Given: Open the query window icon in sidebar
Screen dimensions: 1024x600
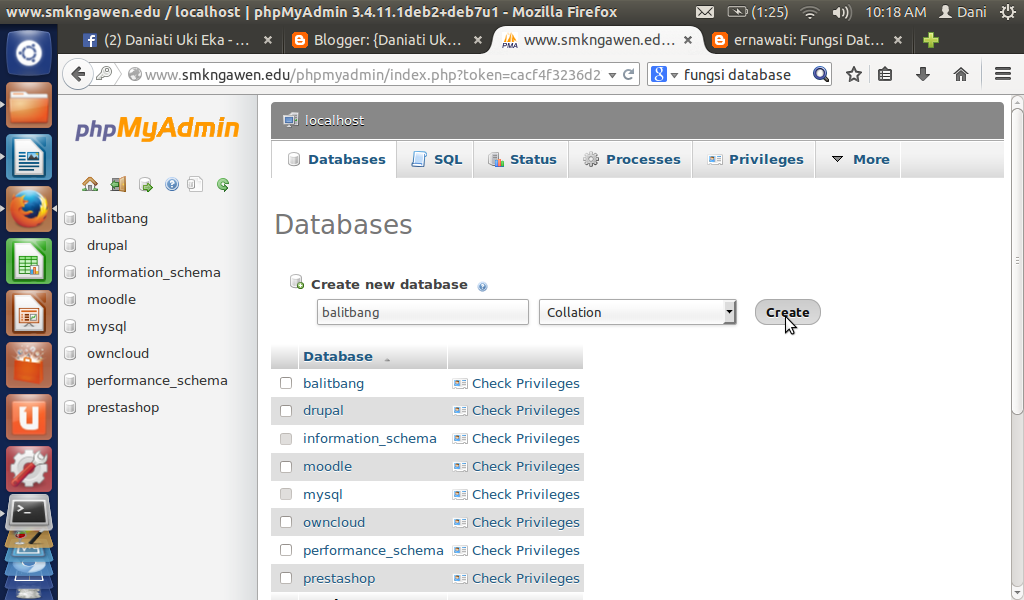Looking at the screenshot, I should pos(146,185).
